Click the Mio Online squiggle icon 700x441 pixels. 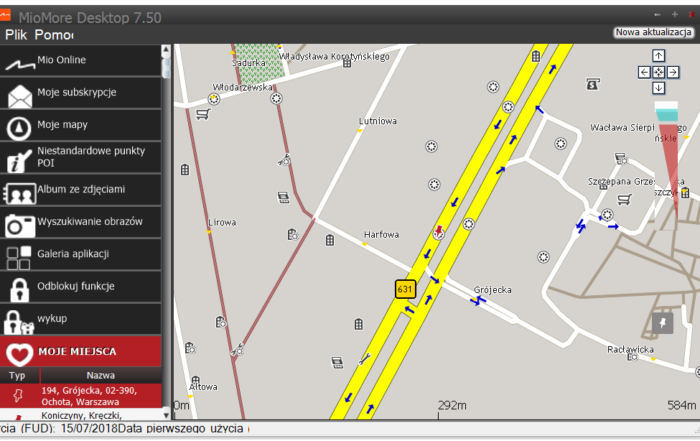pyautogui.click(x=20, y=65)
